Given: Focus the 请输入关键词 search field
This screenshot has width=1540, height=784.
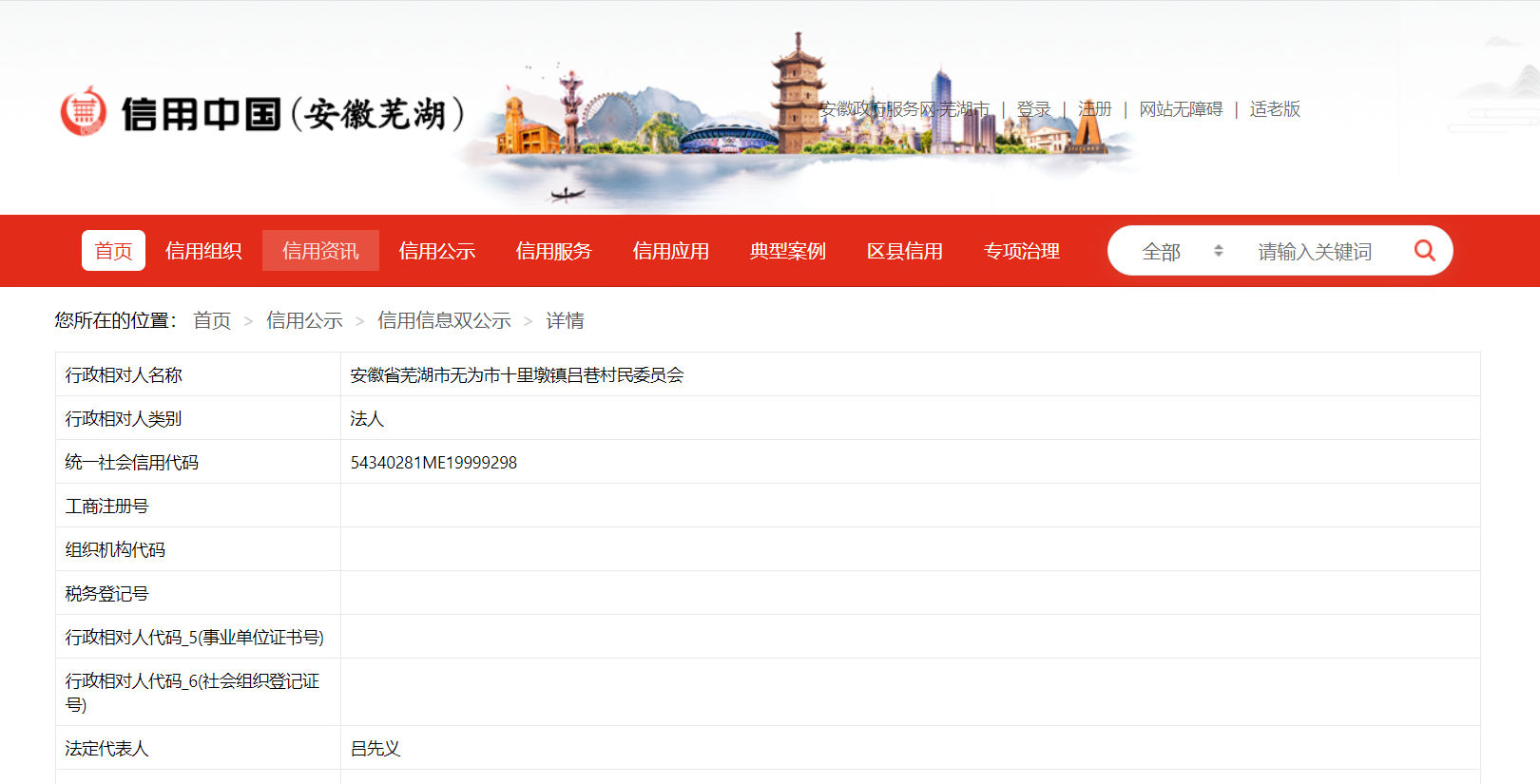Looking at the screenshot, I should click(1315, 251).
